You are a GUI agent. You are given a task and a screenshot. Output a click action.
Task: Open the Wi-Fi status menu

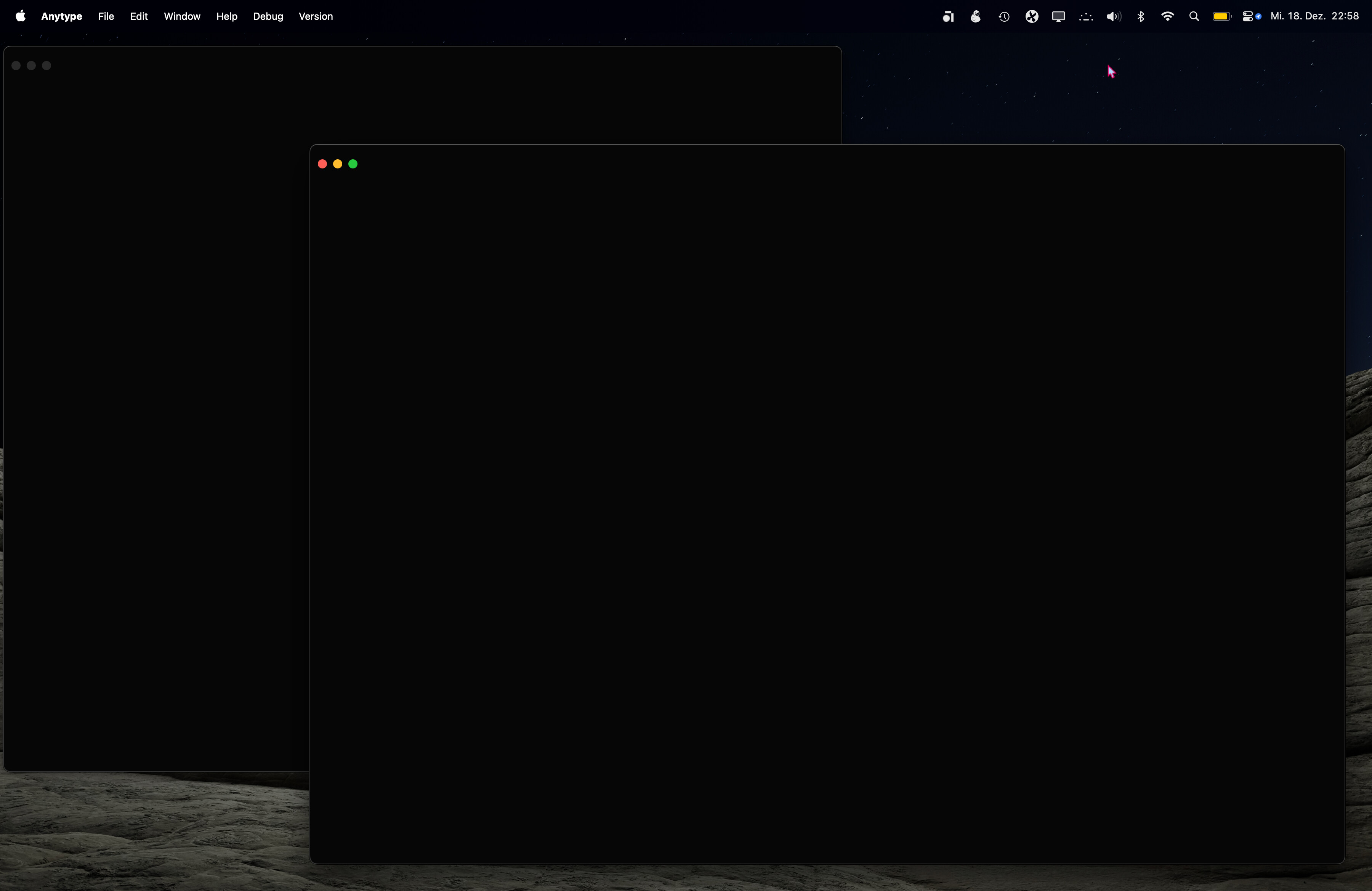pos(1167,16)
